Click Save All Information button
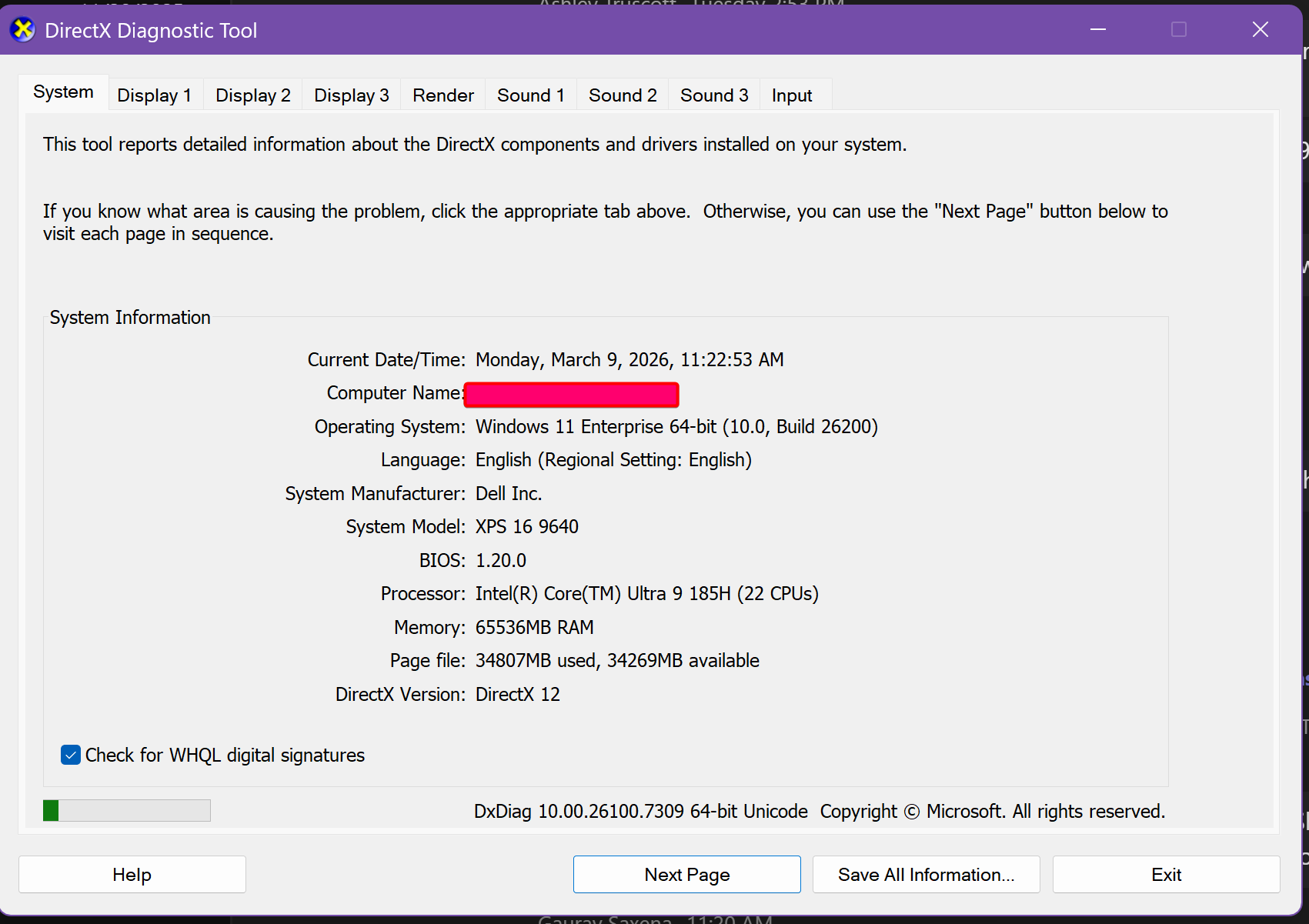This screenshot has width=1309, height=924. point(927,875)
